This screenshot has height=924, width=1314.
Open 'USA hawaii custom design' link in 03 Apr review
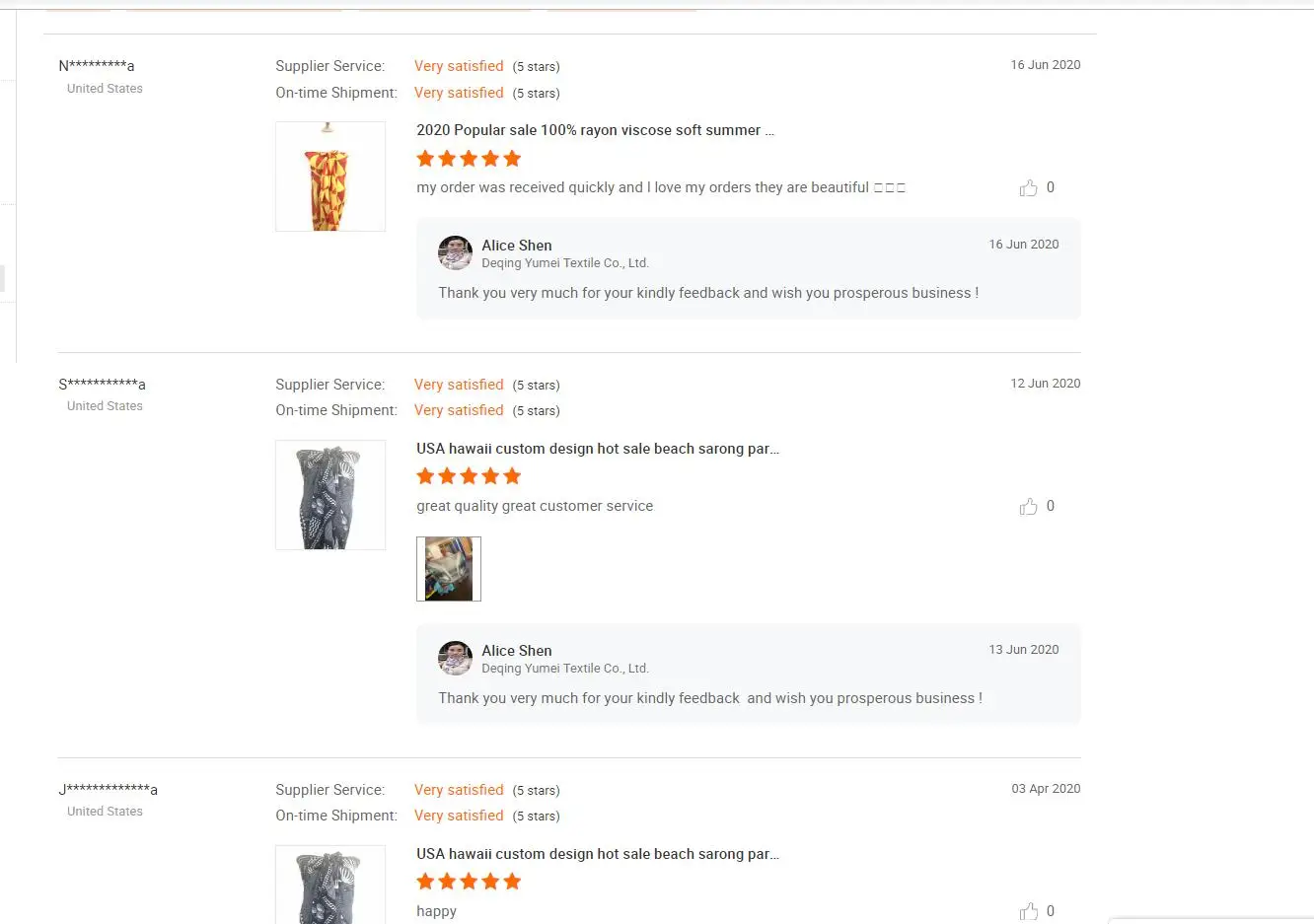(x=597, y=854)
